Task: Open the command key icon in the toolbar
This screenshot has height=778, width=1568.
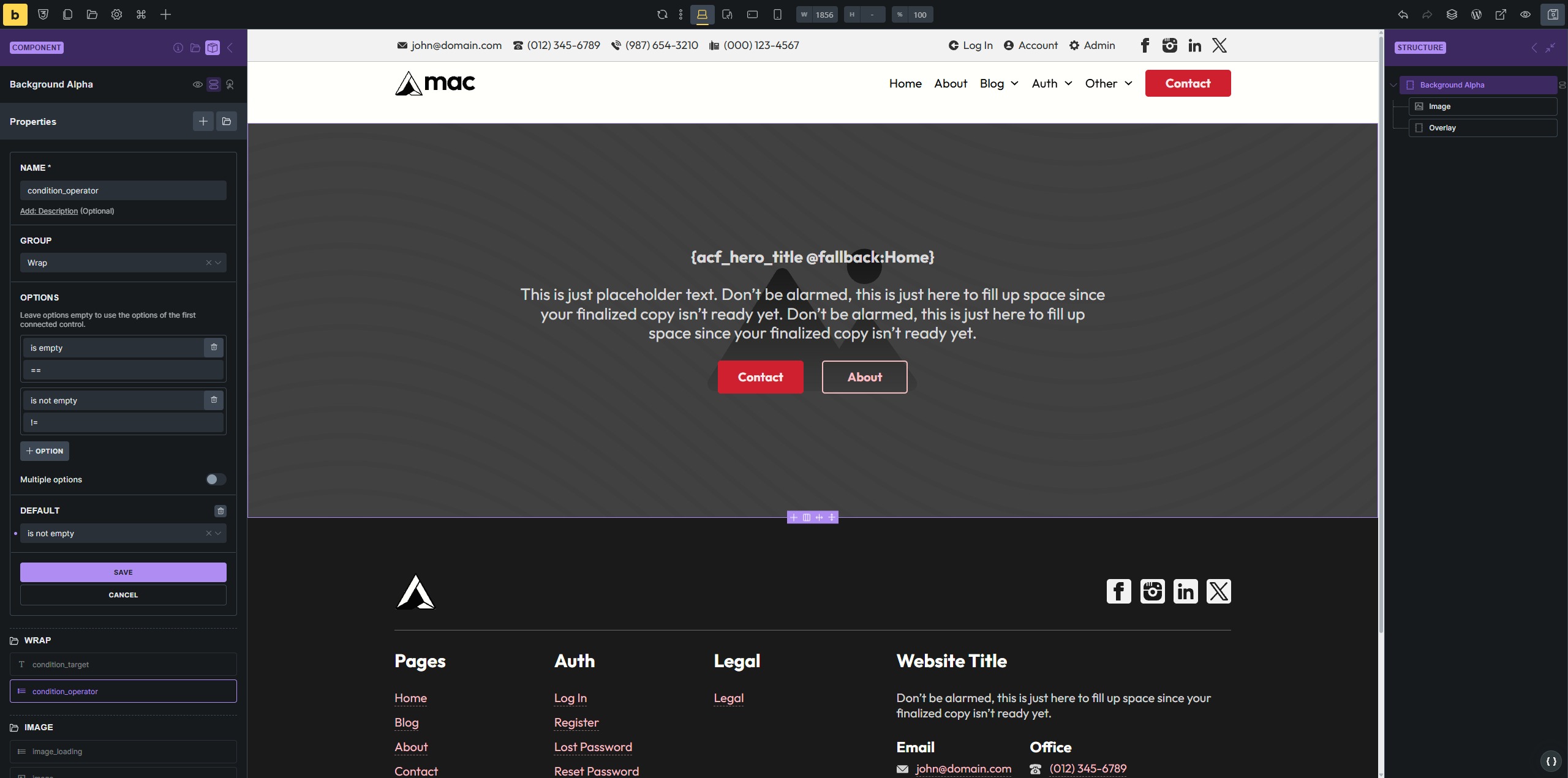Action: [141, 15]
